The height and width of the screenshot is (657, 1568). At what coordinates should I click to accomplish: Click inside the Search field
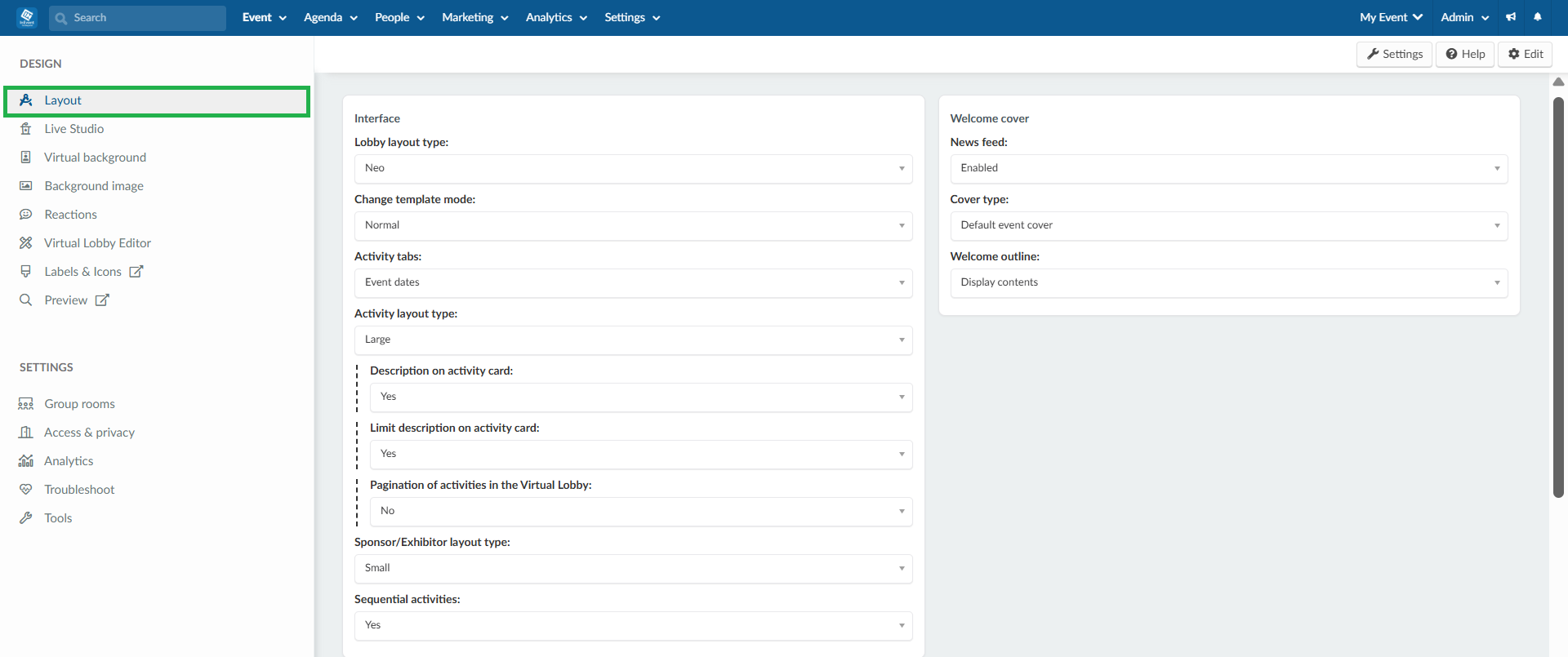click(137, 18)
